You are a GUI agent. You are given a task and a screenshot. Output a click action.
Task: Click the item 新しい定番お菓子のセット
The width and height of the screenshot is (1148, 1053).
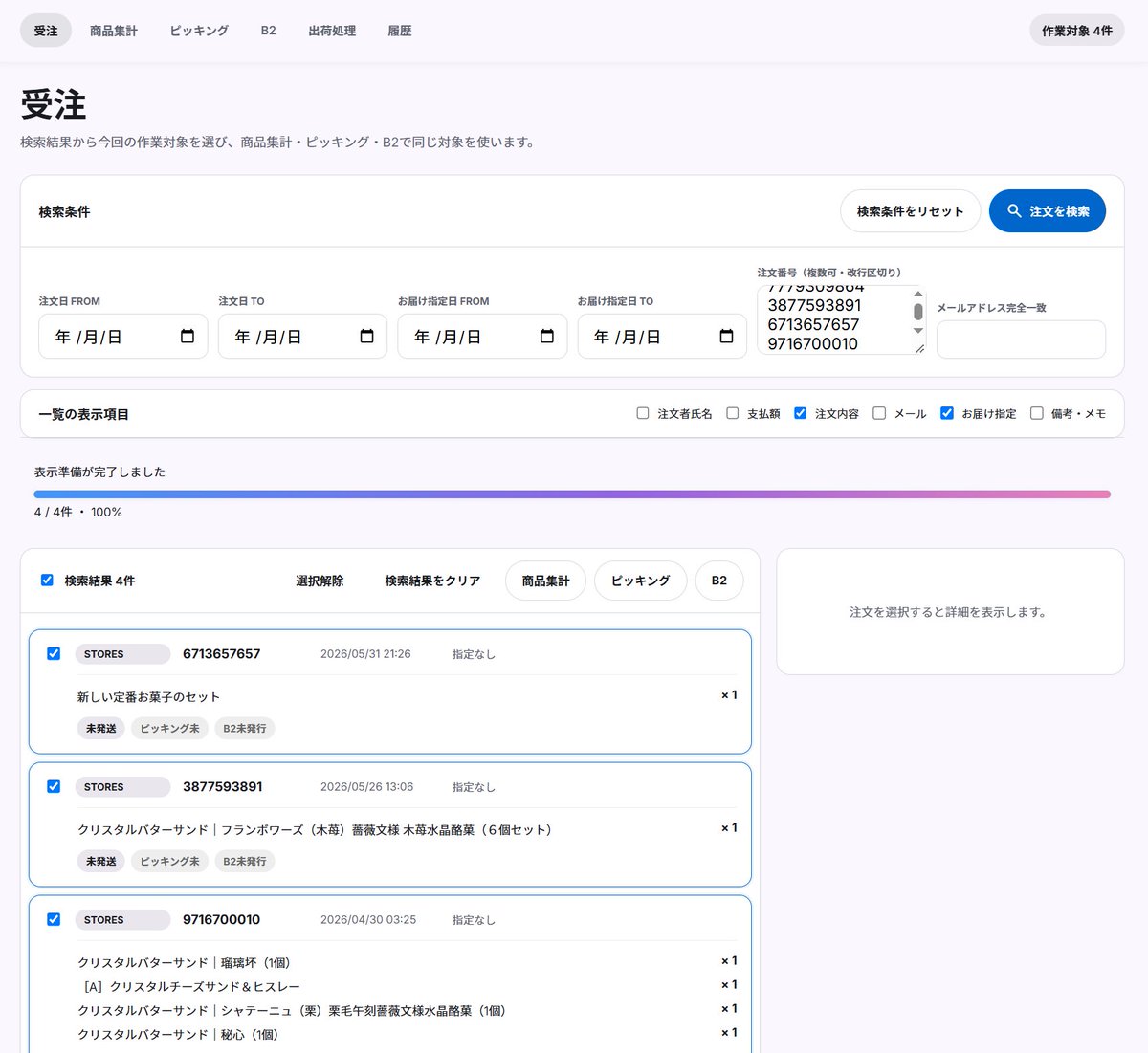tap(148, 697)
